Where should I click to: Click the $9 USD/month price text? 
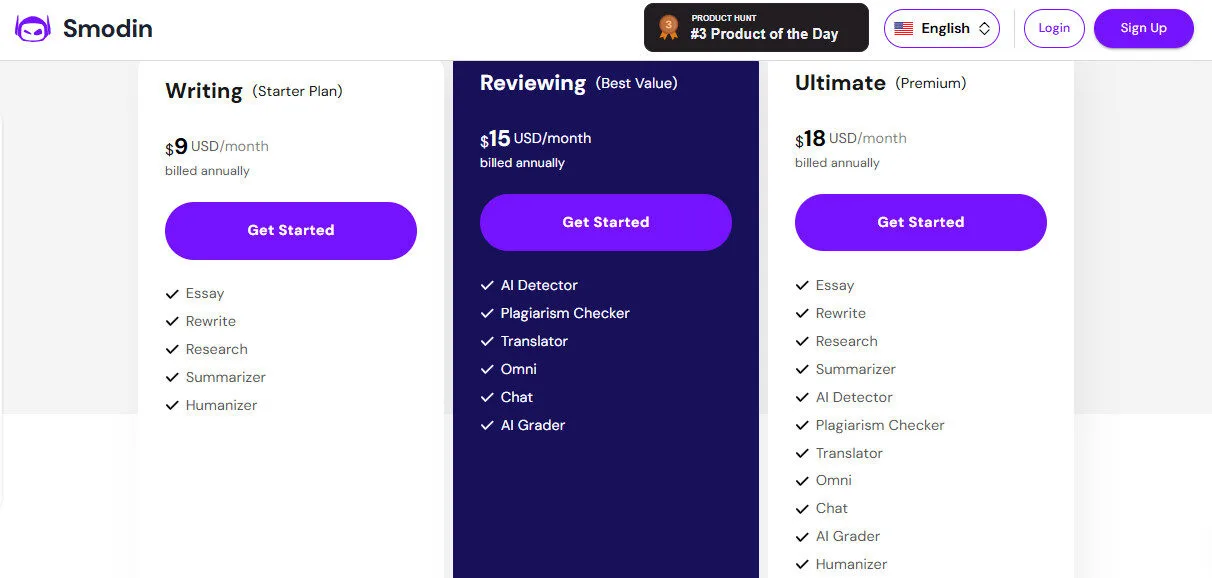216,146
